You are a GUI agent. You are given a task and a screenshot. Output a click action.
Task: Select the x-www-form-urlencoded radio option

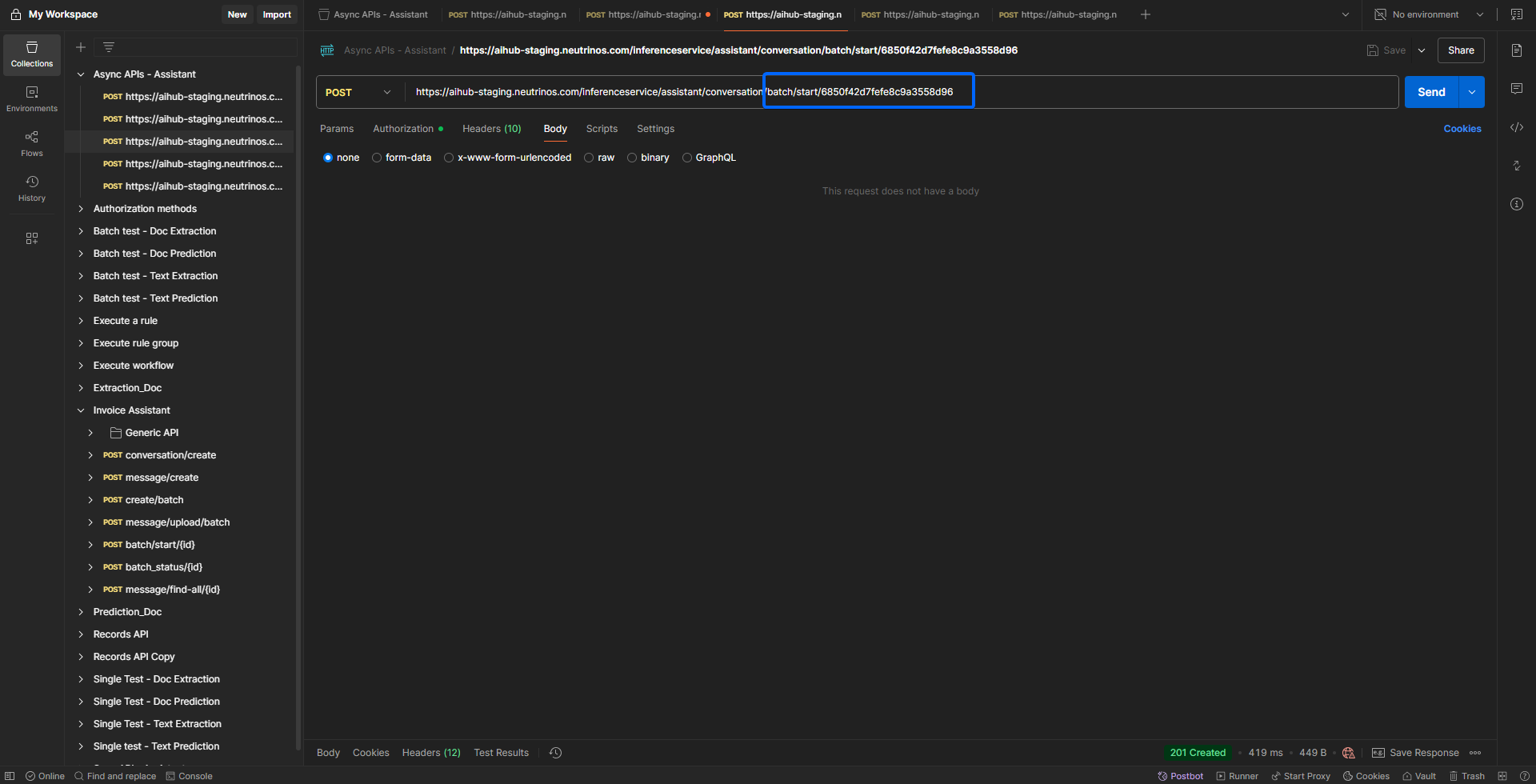pos(449,158)
